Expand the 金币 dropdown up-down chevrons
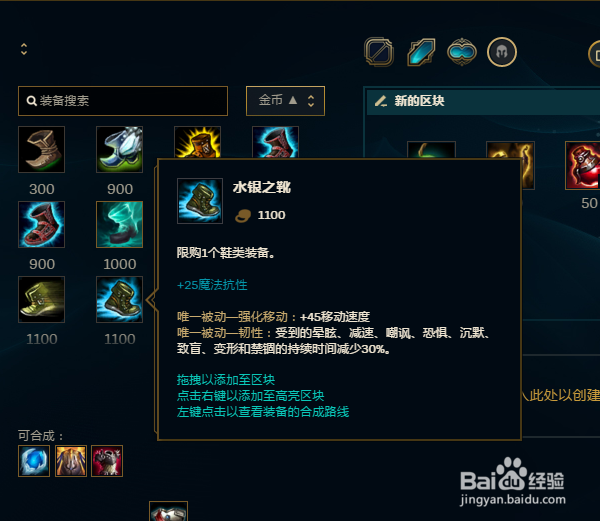The image size is (600, 521). click(x=311, y=101)
